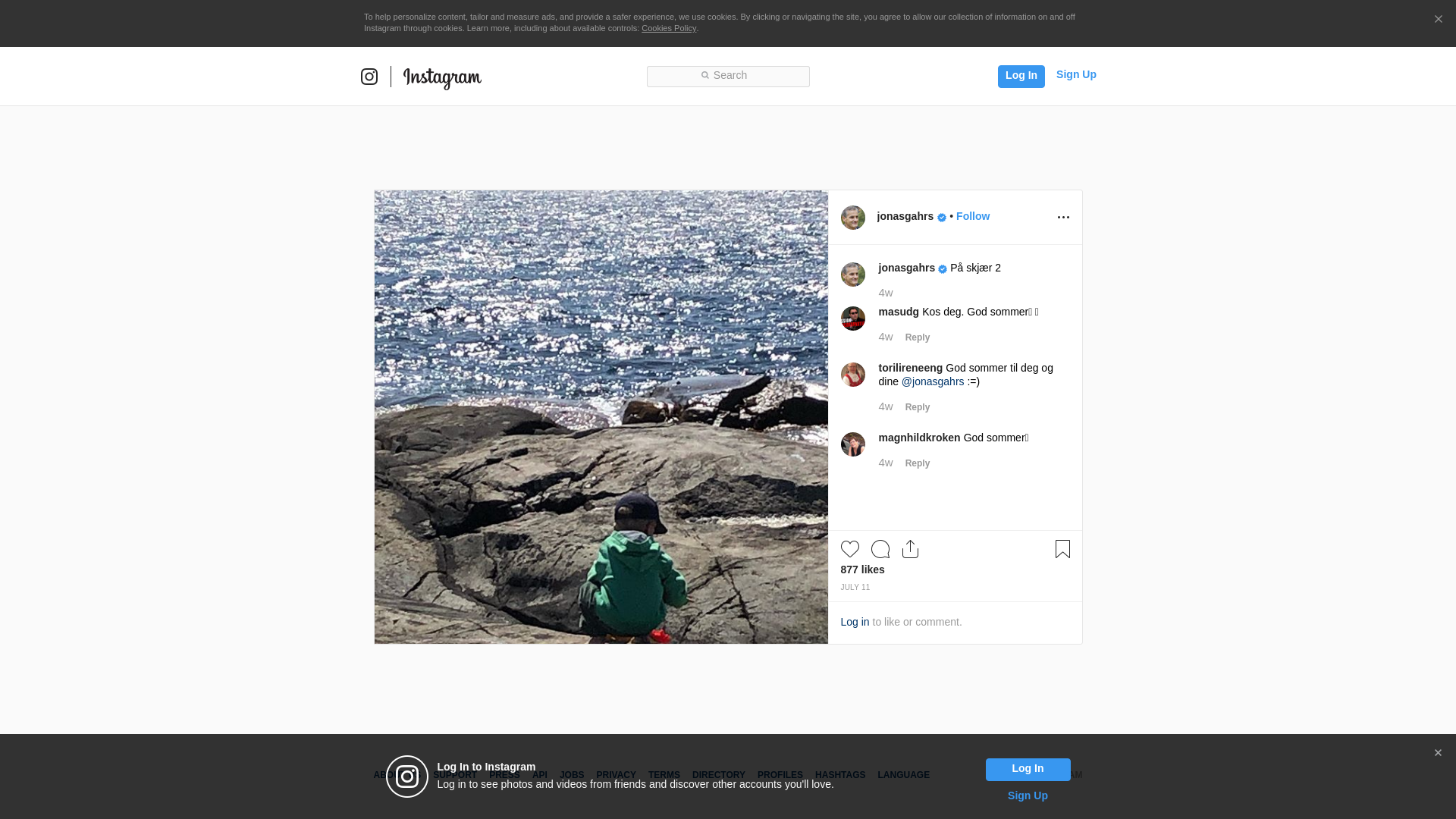Viewport: 1456px width, 819px height.
Task: Open the Cookies Policy link
Action: (x=668, y=28)
